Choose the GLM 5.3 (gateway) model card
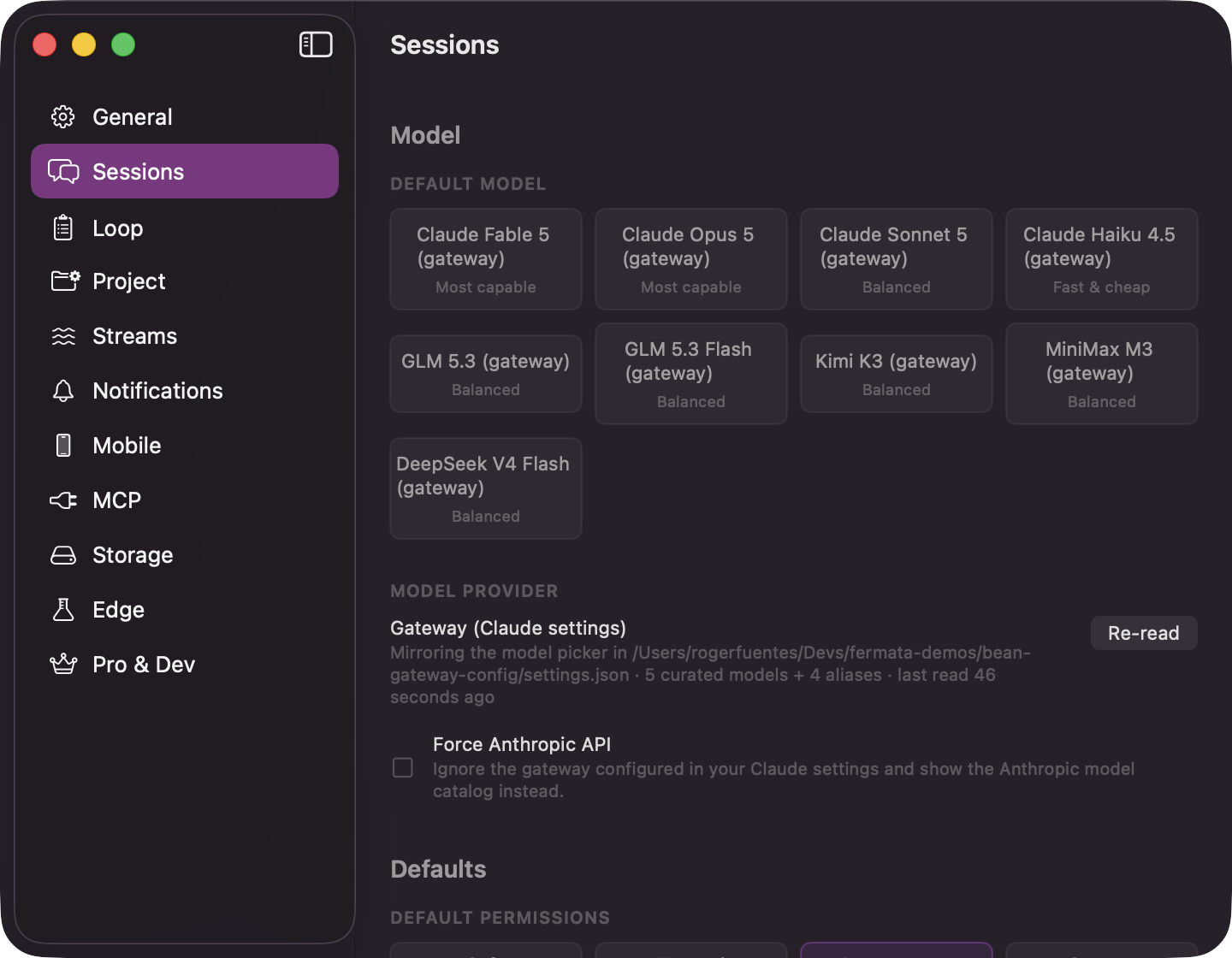Image resolution: width=1232 pixels, height=958 pixels. pyautogui.click(x=486, y=374)
